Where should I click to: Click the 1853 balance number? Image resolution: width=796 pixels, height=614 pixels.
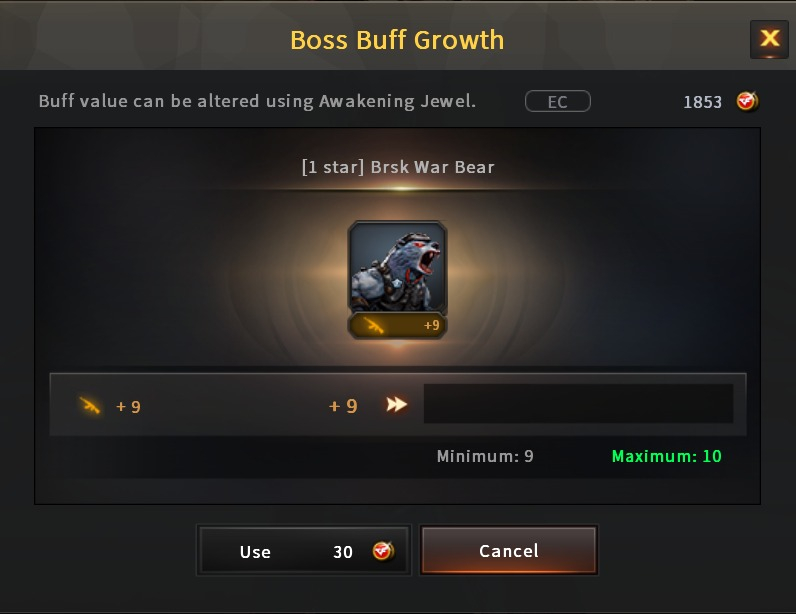click(x=702, y=102)
